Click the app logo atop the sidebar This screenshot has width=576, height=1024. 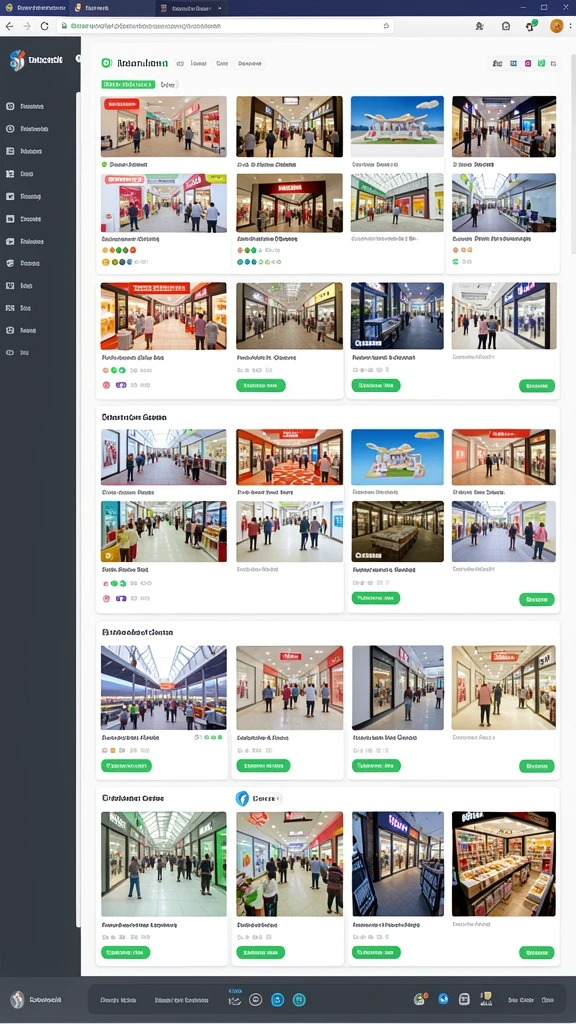(17, 59)
